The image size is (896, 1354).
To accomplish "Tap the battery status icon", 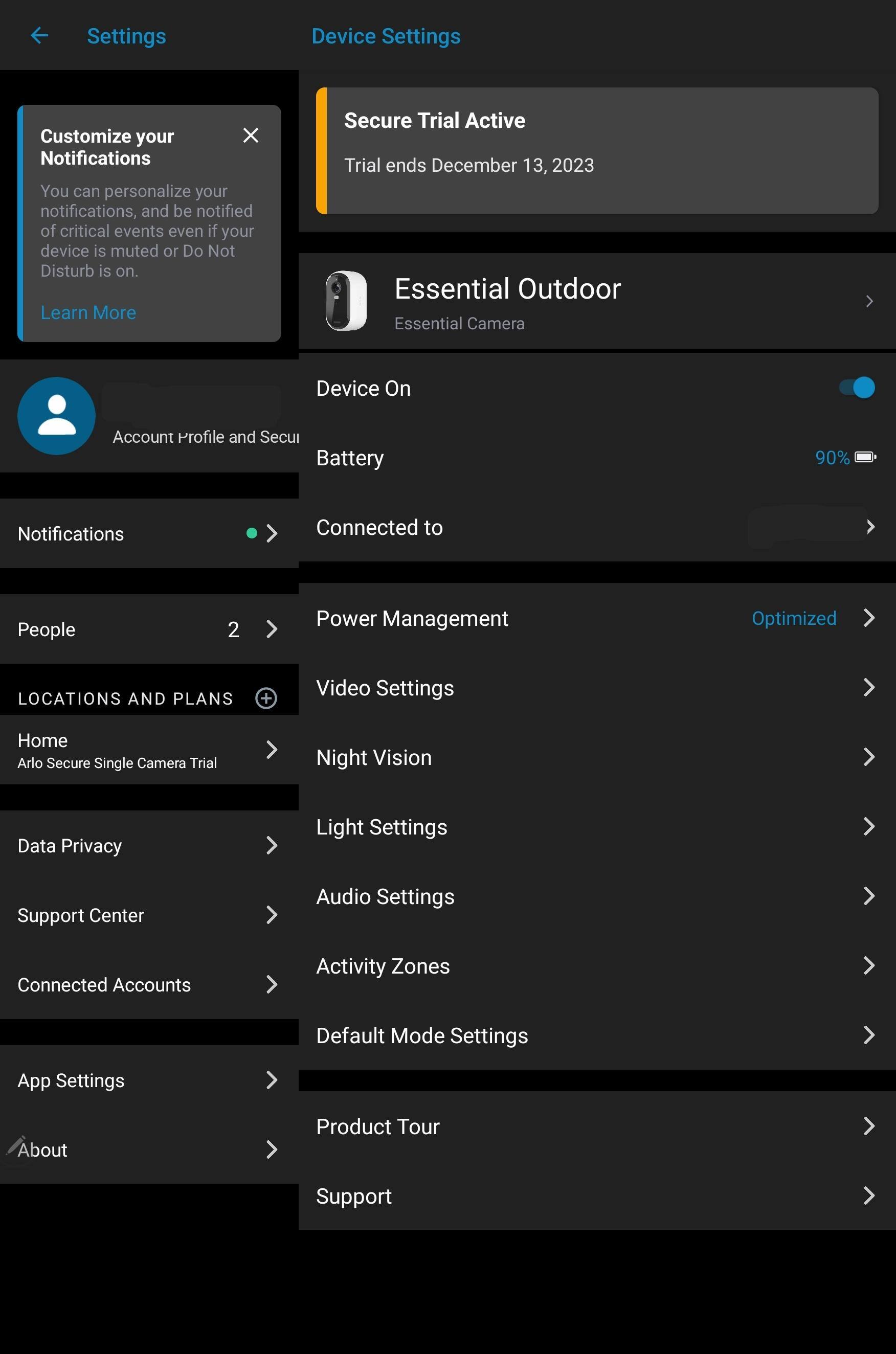I will pyautogui.click(x=865, y=457).
